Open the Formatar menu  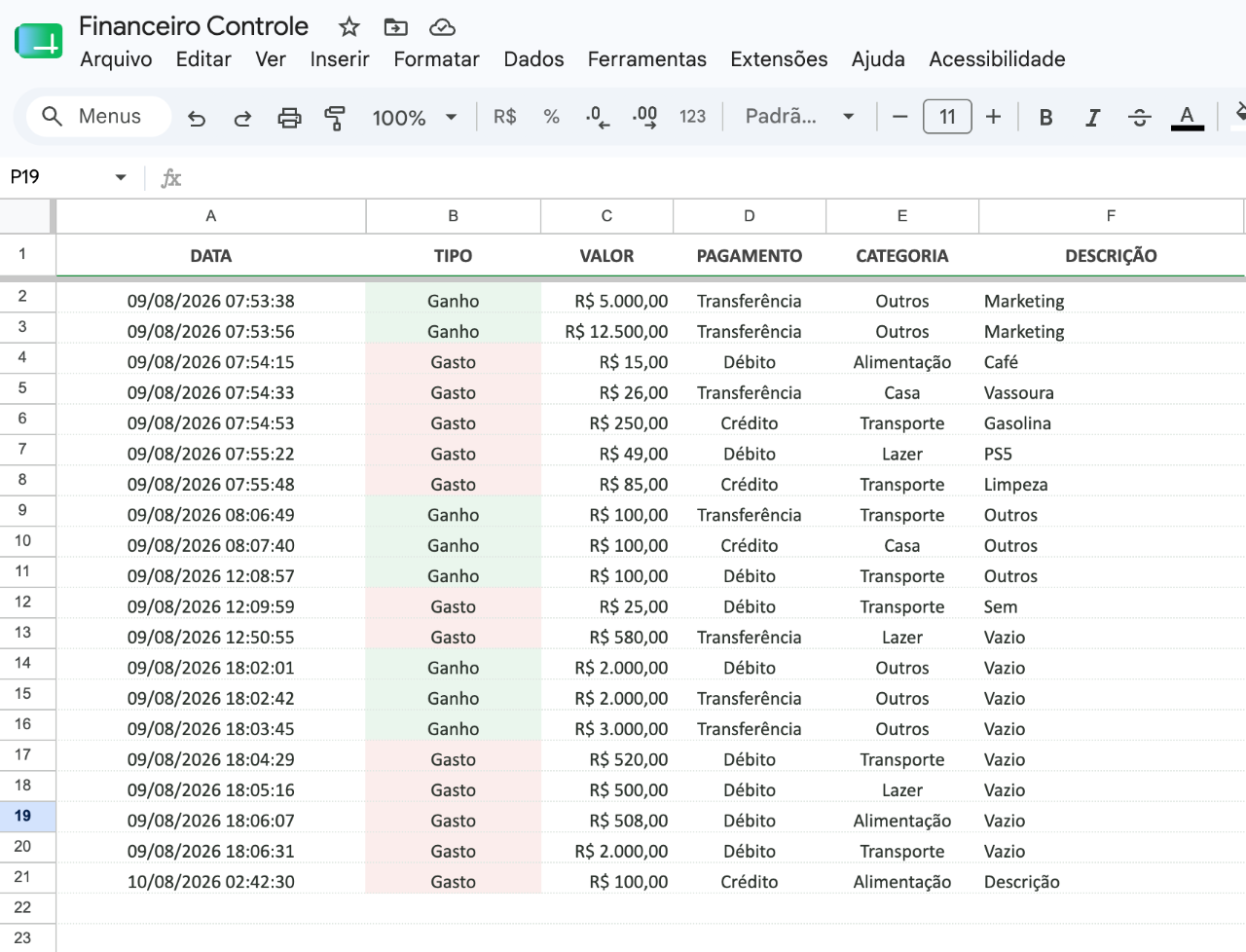[436, 59]
